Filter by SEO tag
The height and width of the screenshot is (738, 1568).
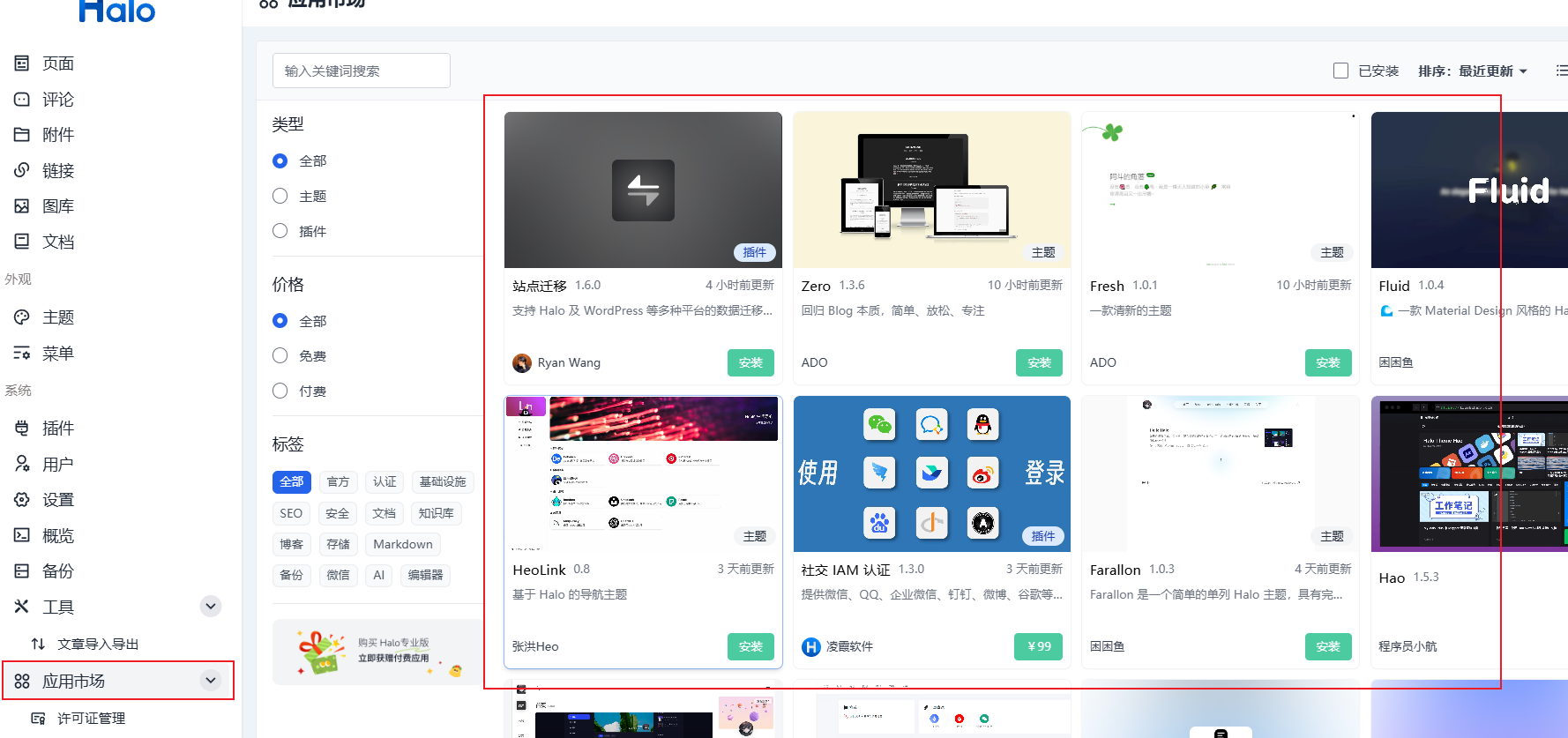291,513
